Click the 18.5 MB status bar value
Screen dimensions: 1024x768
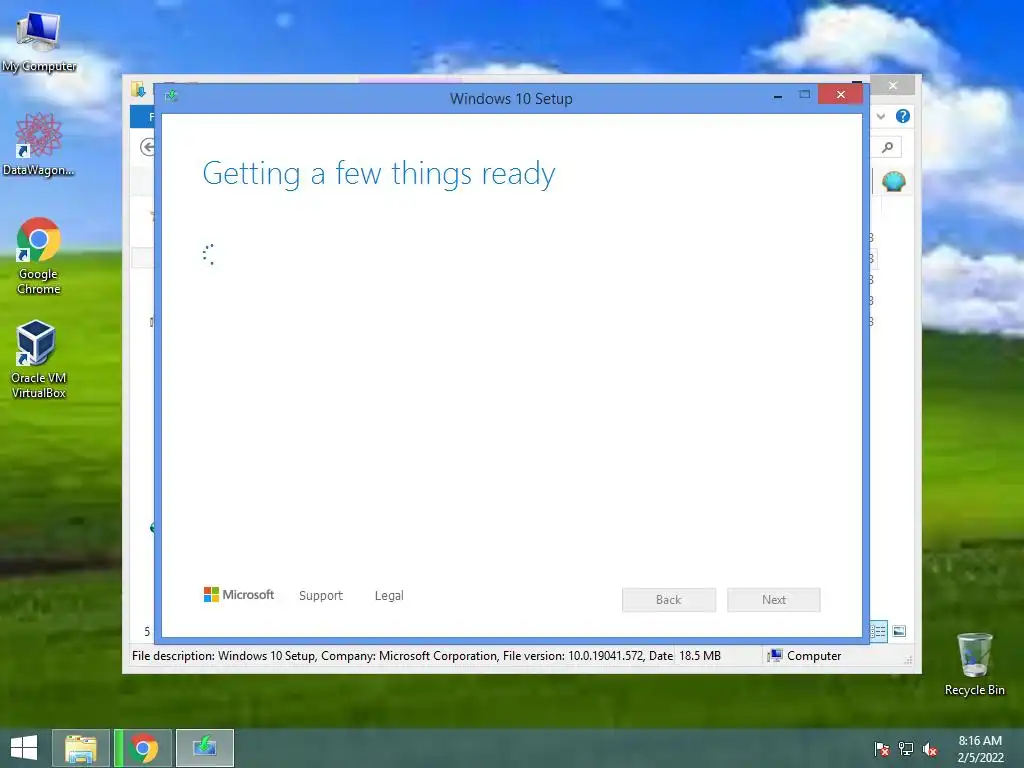pyautogui.click(x=699, y=656)
